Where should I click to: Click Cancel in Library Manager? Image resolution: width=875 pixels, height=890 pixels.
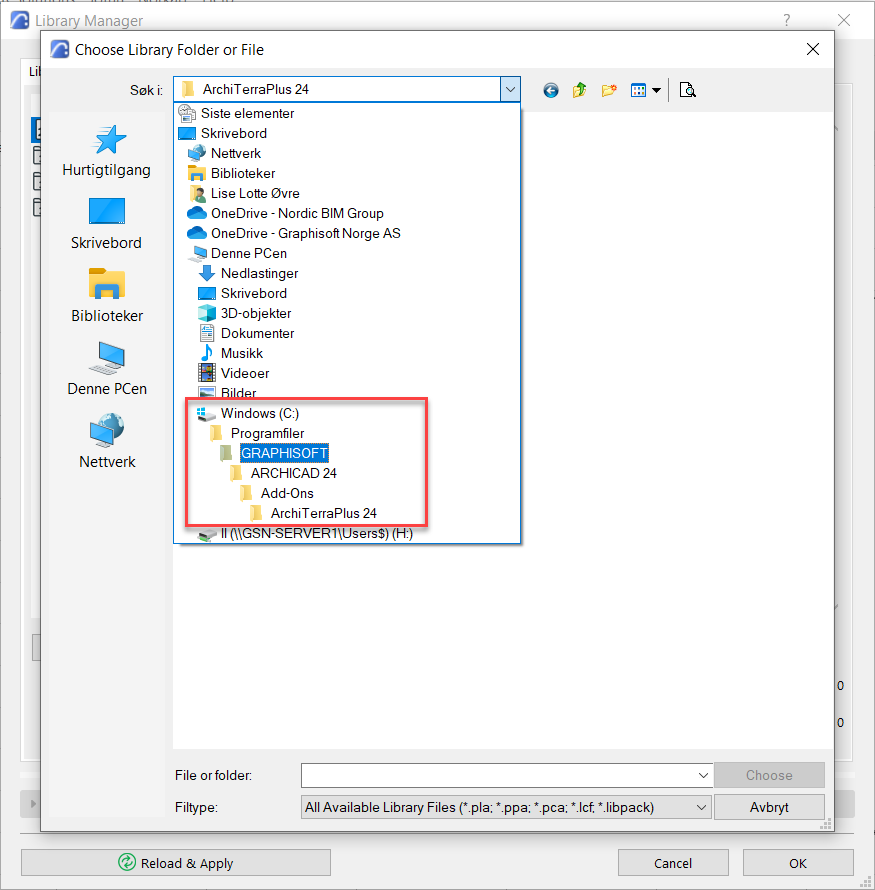pyautogui.click(x=673, y=863)
